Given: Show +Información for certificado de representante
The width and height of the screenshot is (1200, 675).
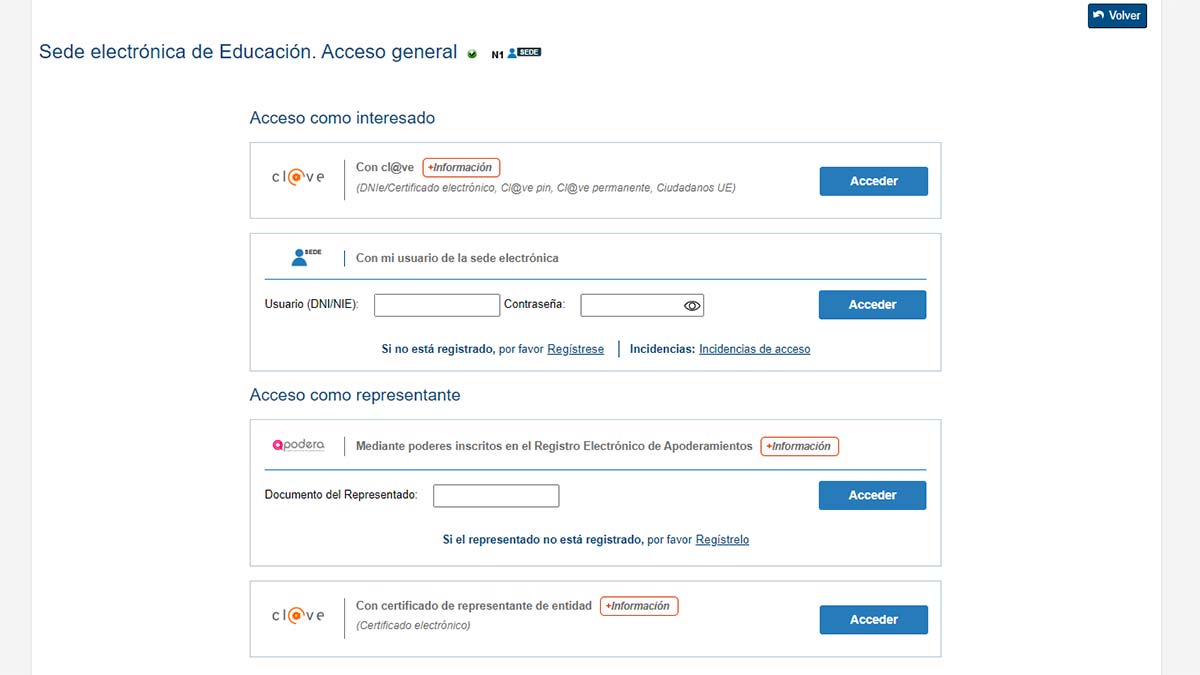Looking at the screenshot, I should pyautogui.click(x=639, y=606).
